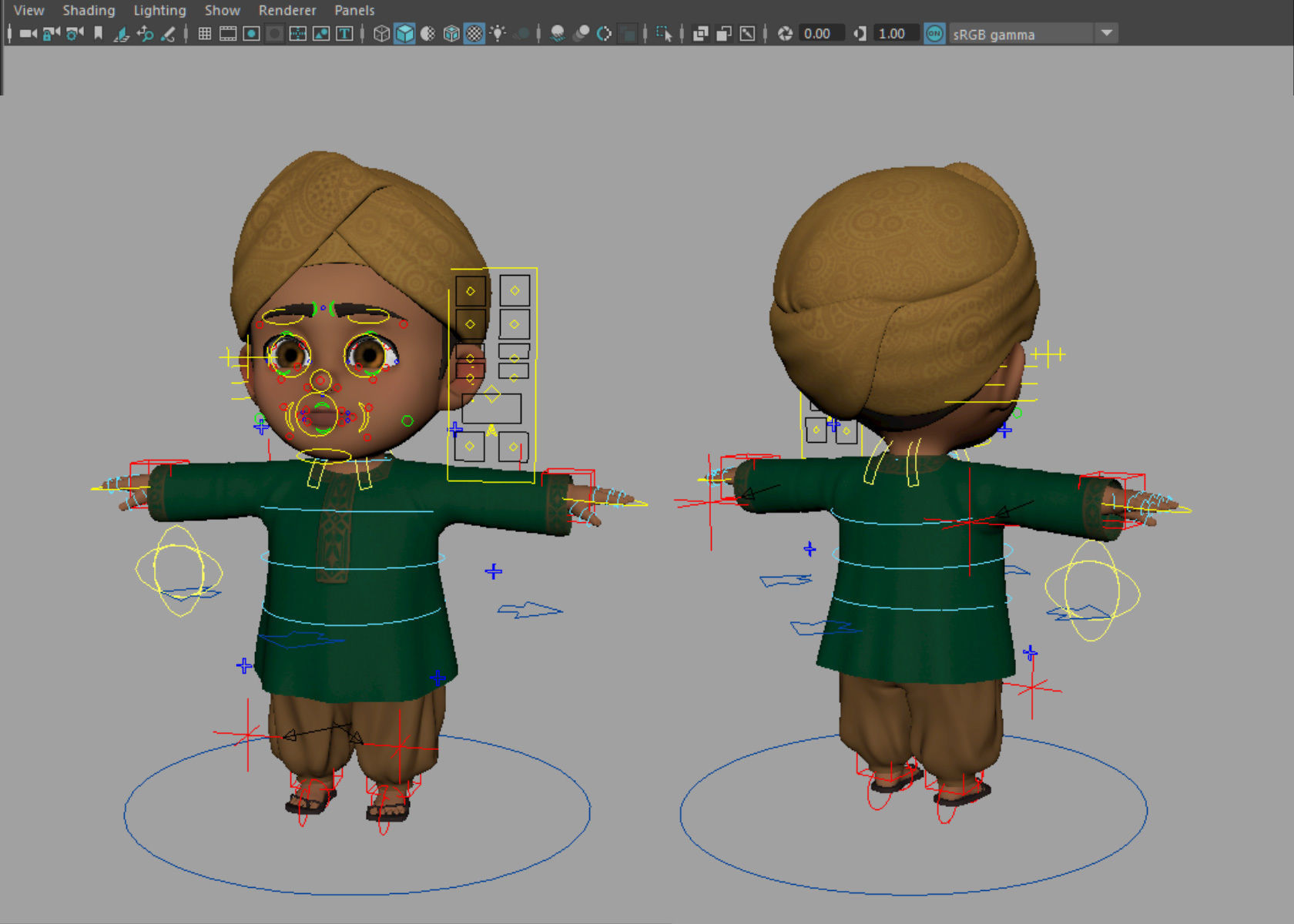Viewport: 1294px width, 924px height.
Task: Click the Depth of Field icon
Action: pos(628,33)
